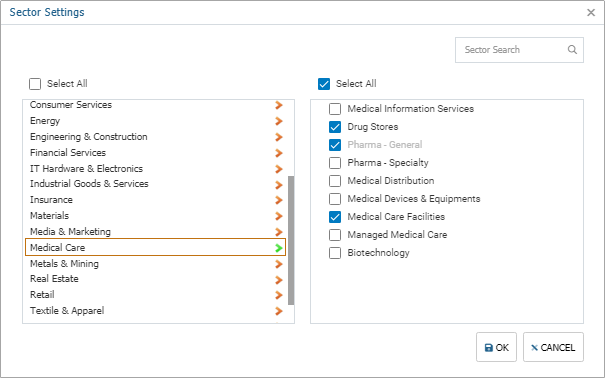605x378 pixels.
Task: Check the left Select All checkbox
Action: click(x=35, y=84)
